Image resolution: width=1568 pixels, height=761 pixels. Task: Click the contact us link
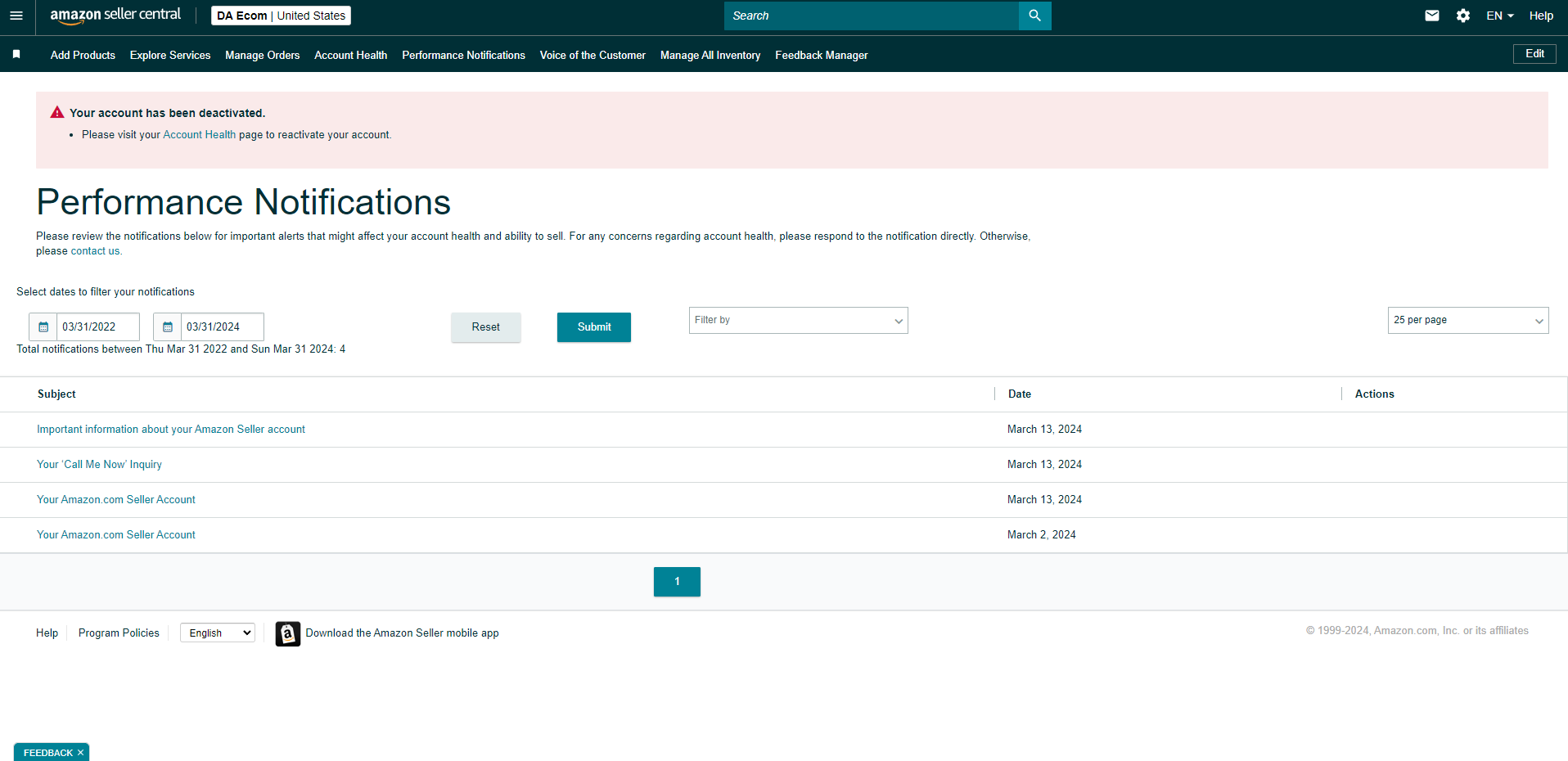point(95,251)
